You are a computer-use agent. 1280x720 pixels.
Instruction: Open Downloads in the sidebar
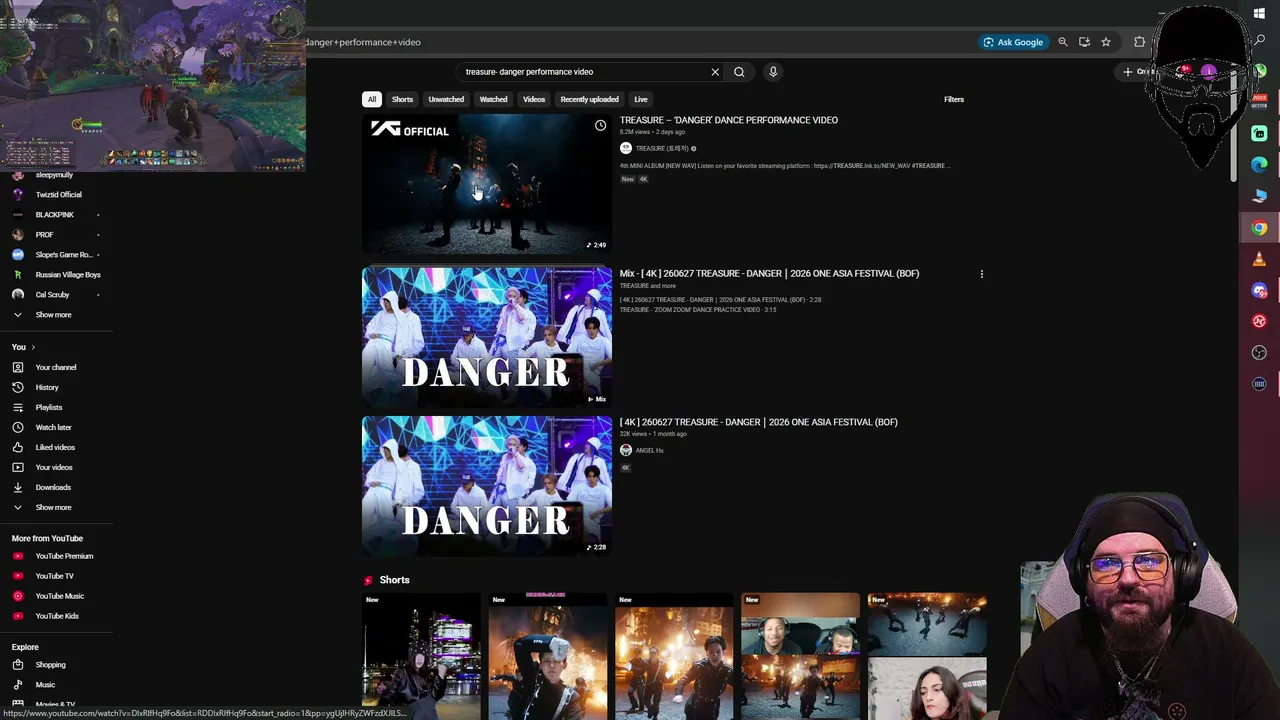pos(53,487)
